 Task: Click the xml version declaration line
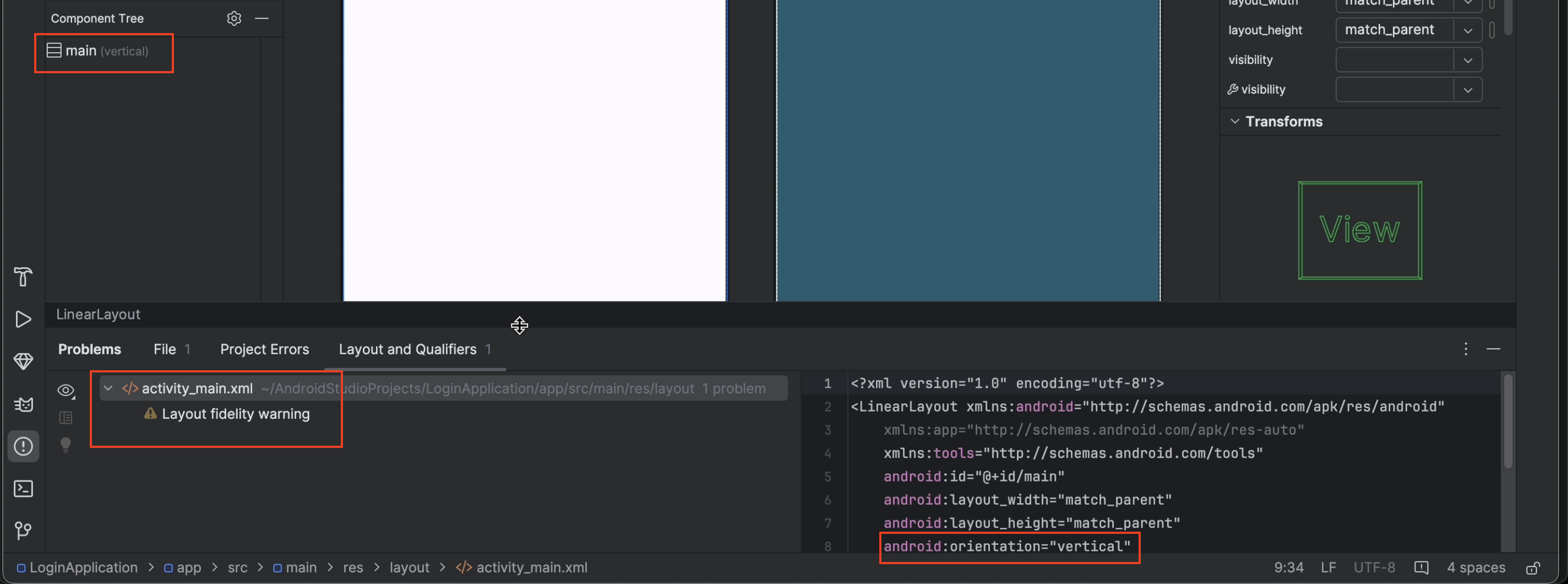(1007, 383)
